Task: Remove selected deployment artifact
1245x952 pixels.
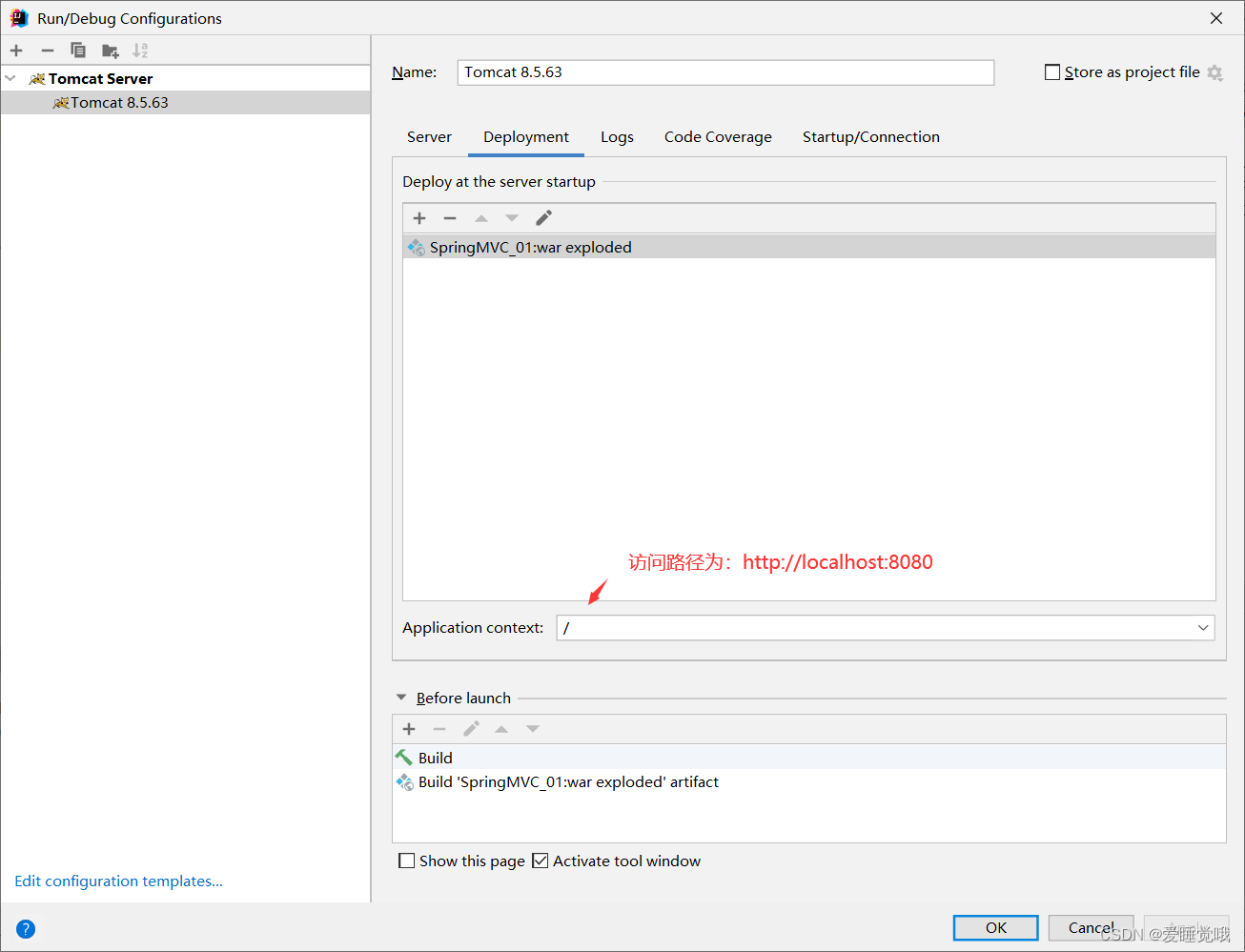Action: [450, 218]
